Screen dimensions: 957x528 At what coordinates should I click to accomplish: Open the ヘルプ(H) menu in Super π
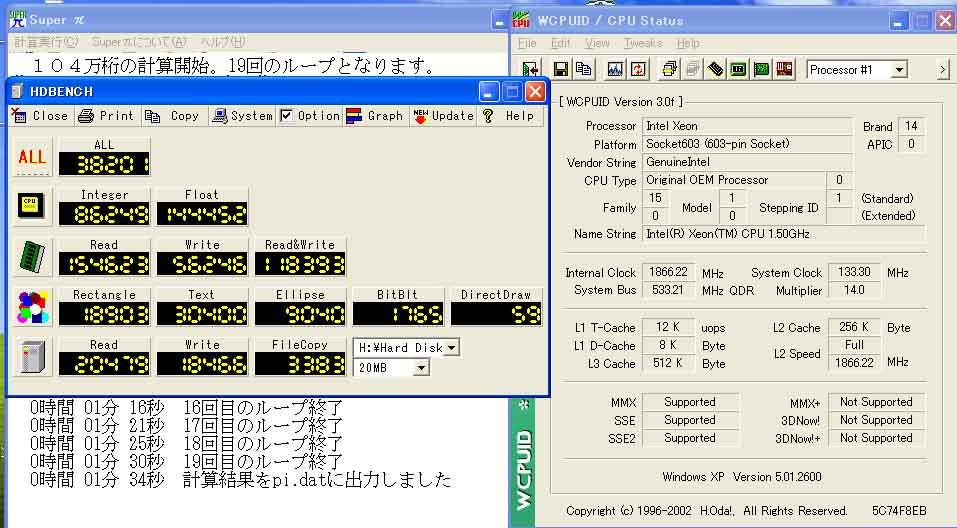(223, 42)
